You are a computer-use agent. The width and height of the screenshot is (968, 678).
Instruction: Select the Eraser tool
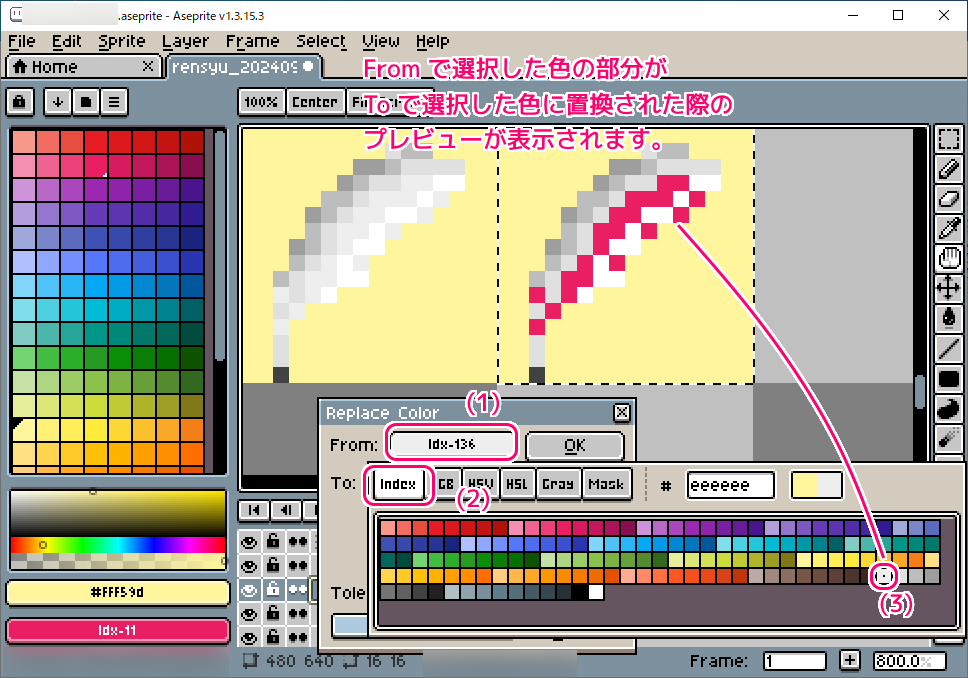click(x=948, y=199)
